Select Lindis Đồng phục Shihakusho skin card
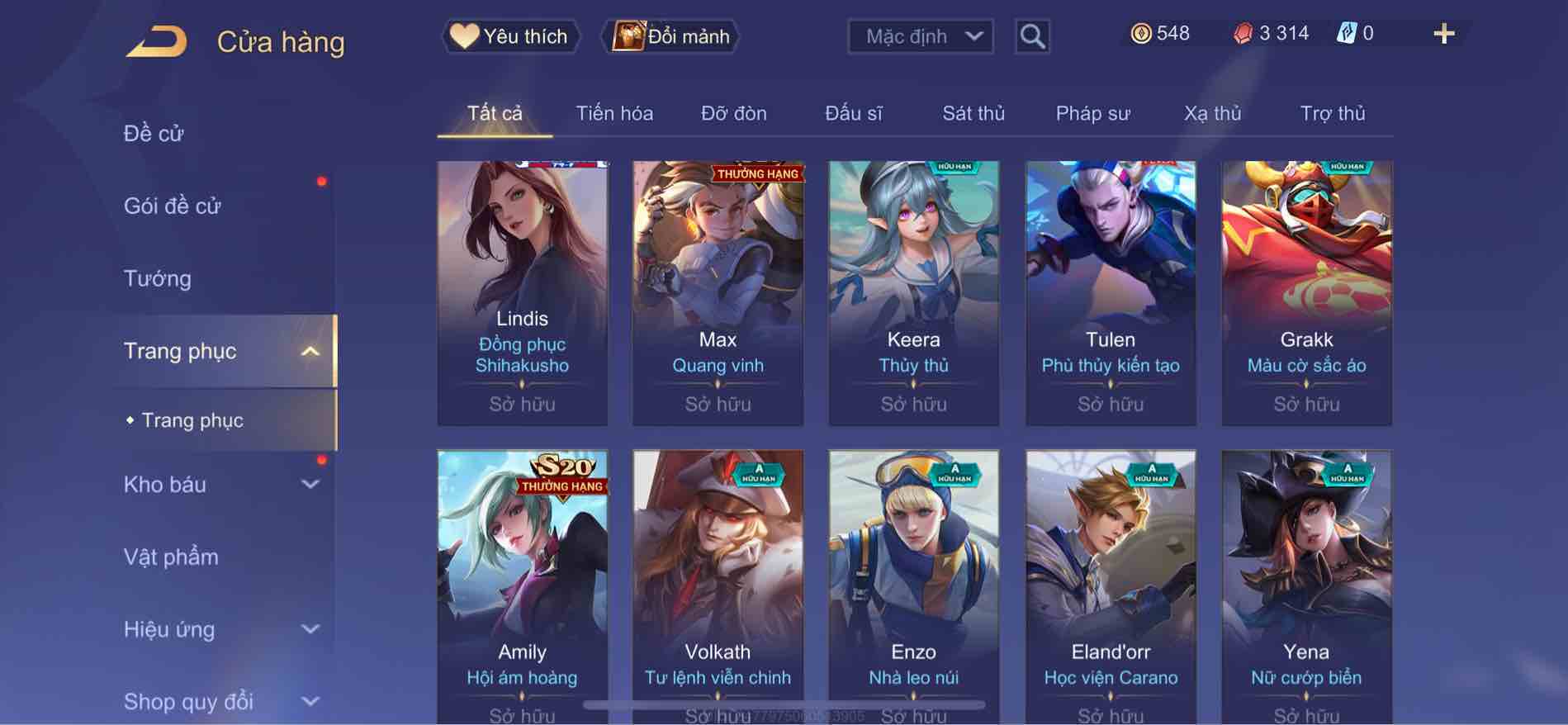1568x725 pixels. coord(522,293)
